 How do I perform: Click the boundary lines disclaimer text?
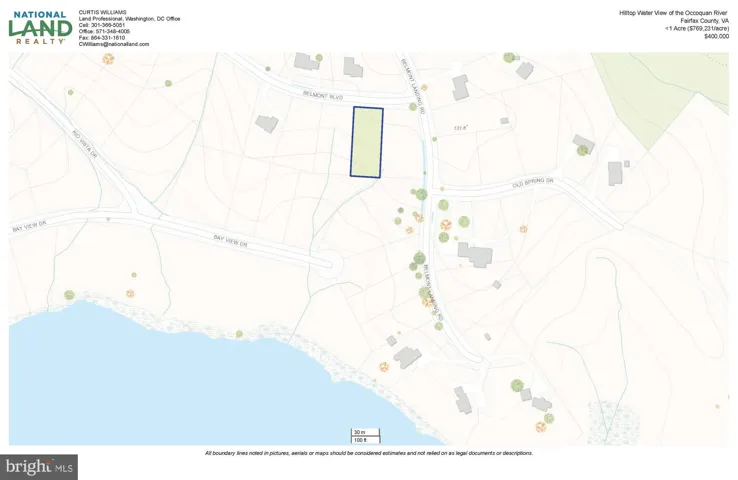click(x=369, y=453)
